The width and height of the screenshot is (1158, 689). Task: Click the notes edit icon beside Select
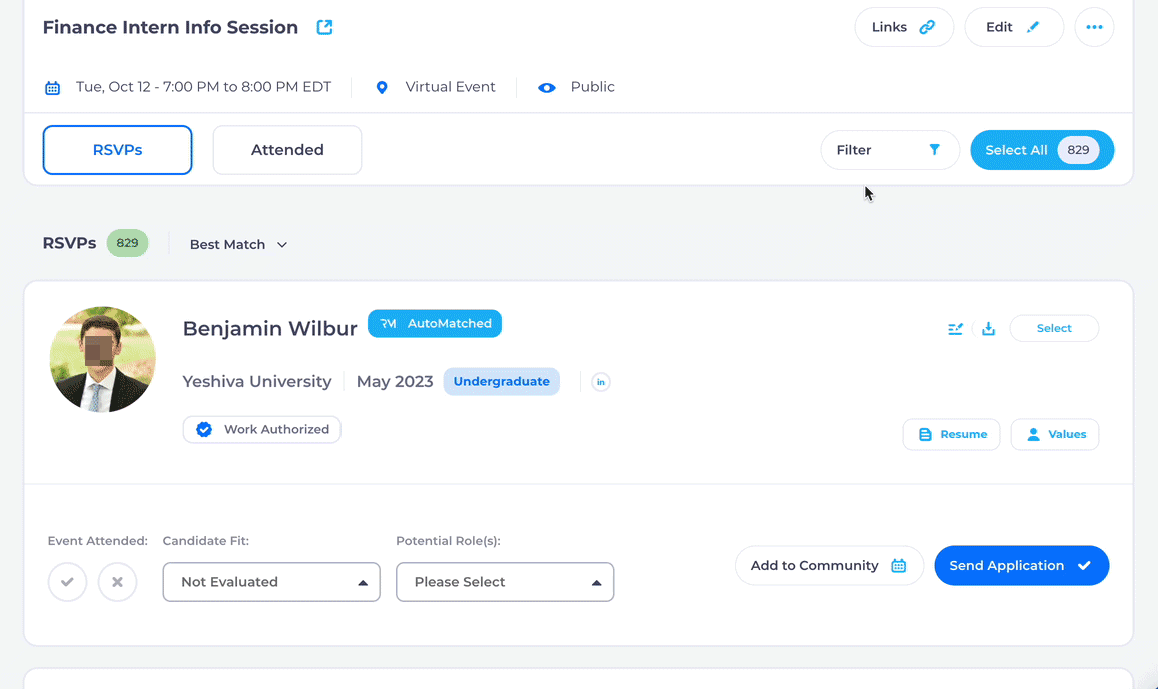(955, 329)
